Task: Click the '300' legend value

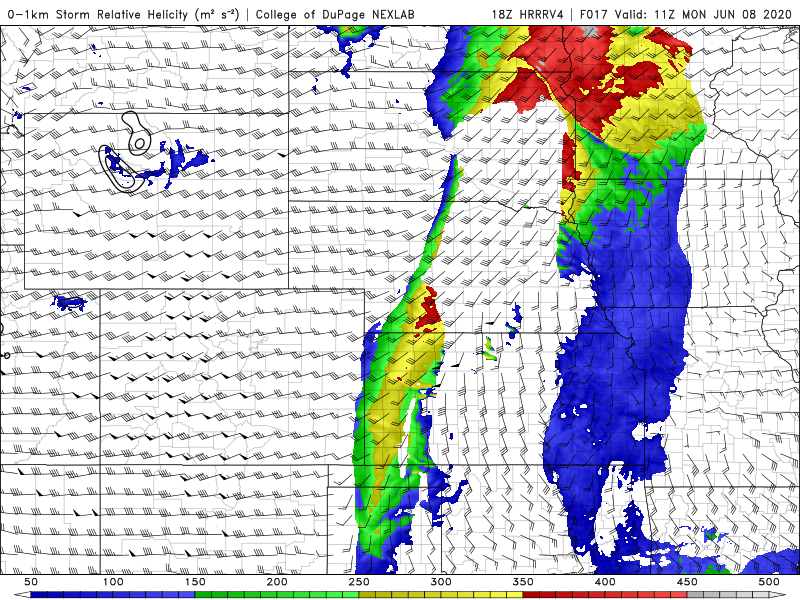Action: (441, 582)
